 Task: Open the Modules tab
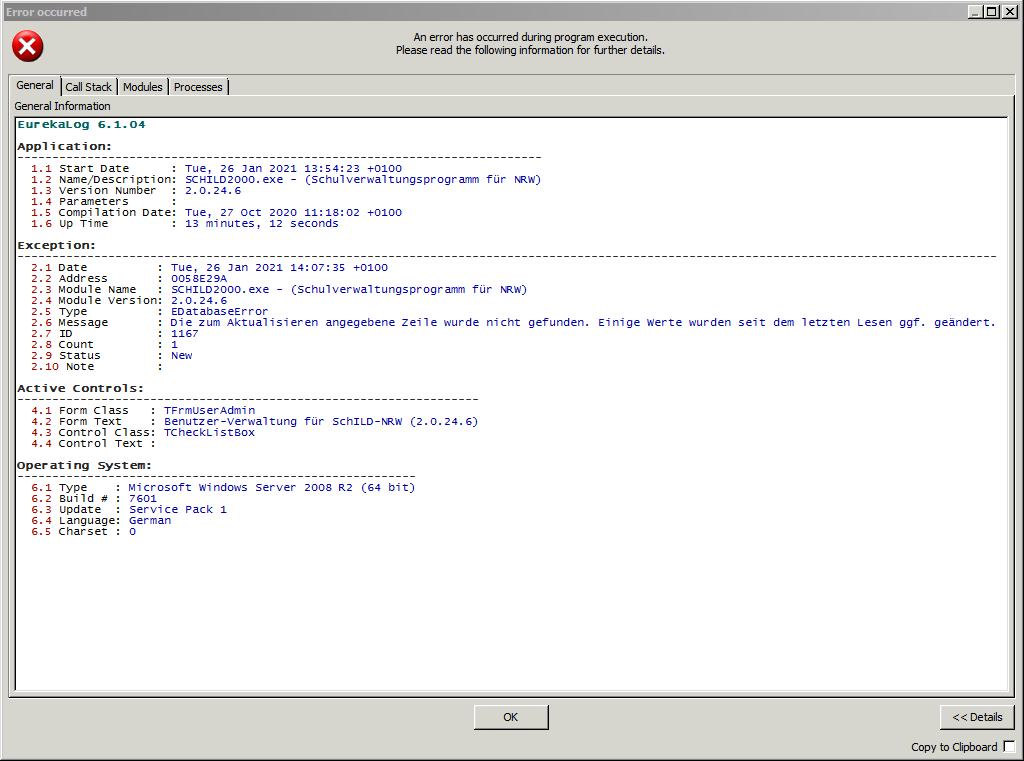(x=143, y=87)
